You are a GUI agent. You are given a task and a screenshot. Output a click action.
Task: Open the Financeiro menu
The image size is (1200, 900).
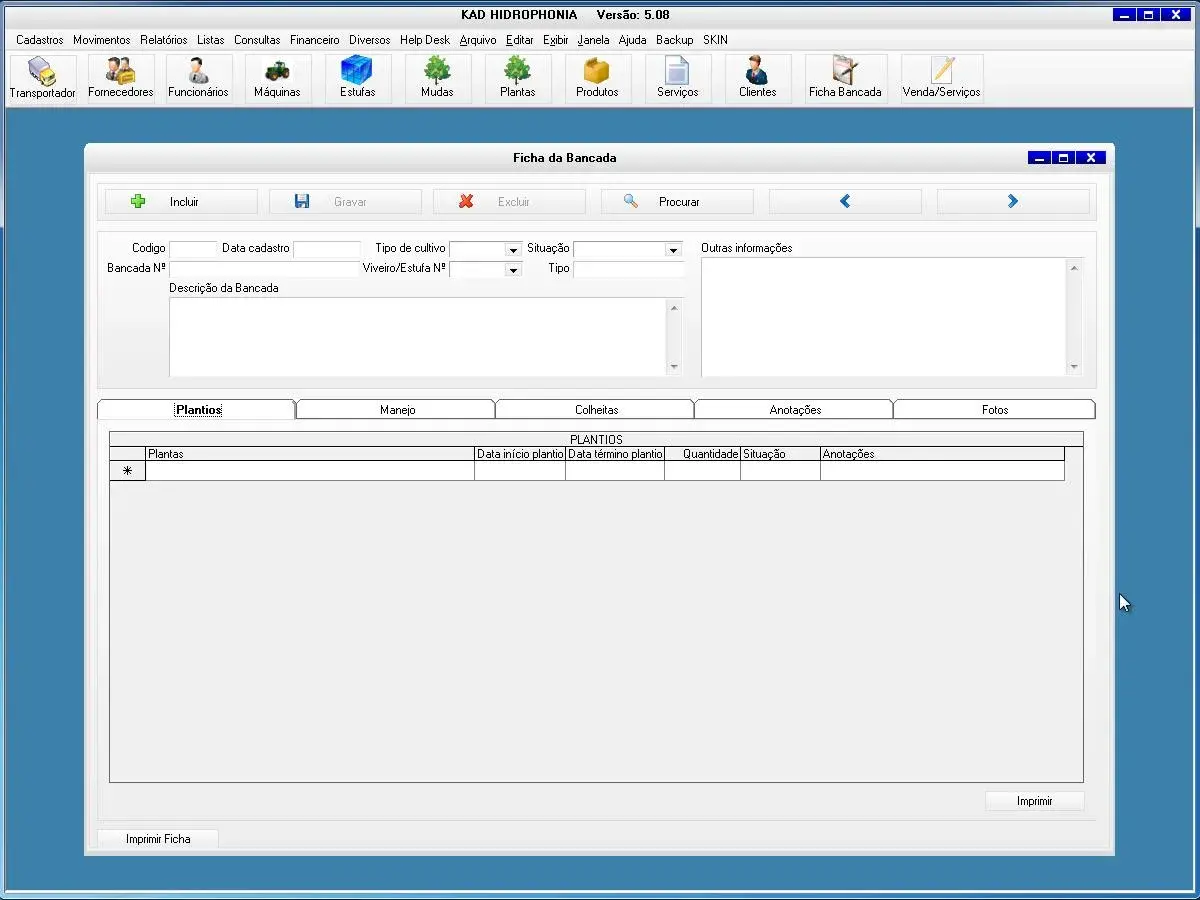point(315,40)
